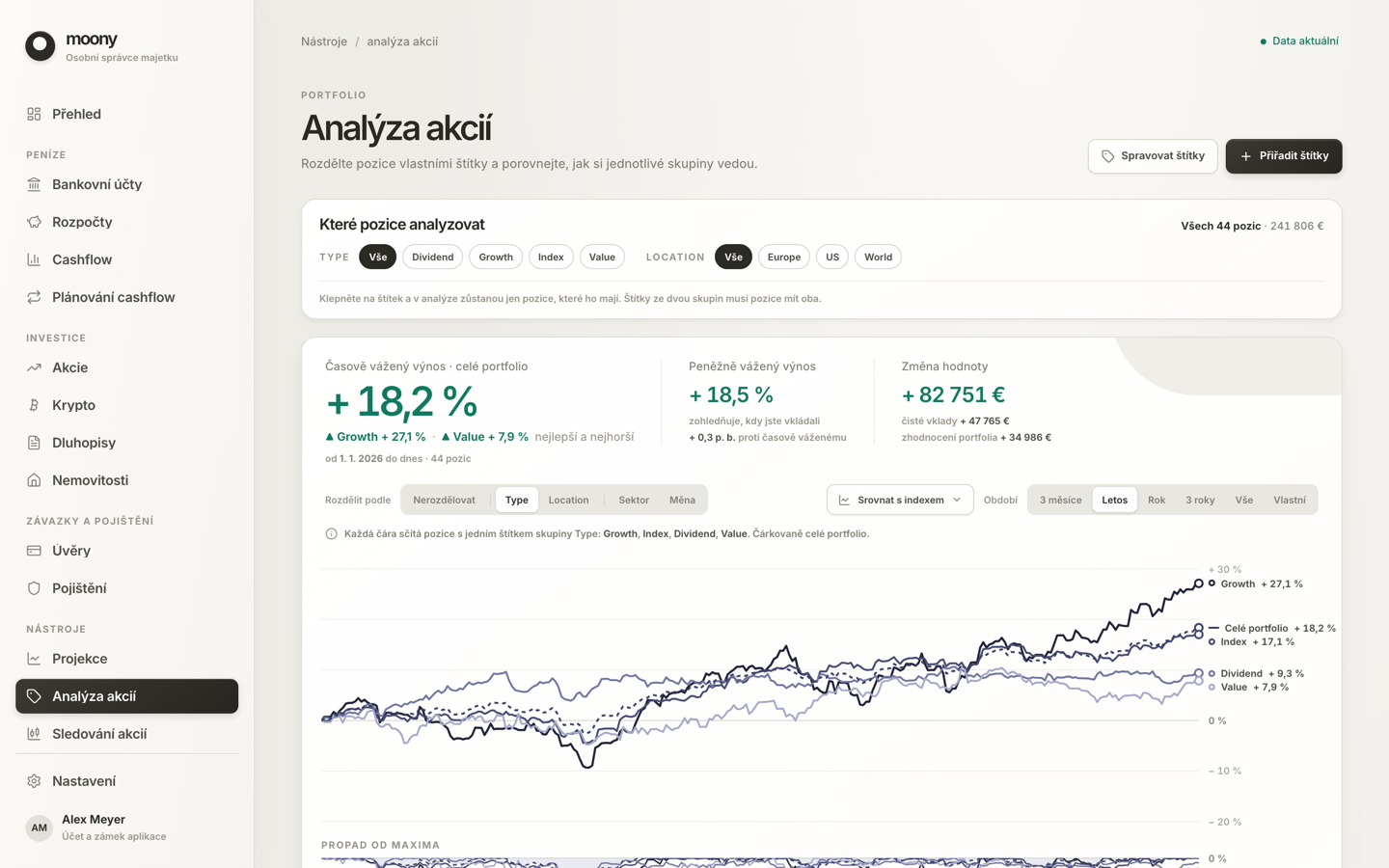The width and height of the screenshot is (1389, 868).
Task: Click the Přiřadit štítky button
Action: coord(1284,156)
